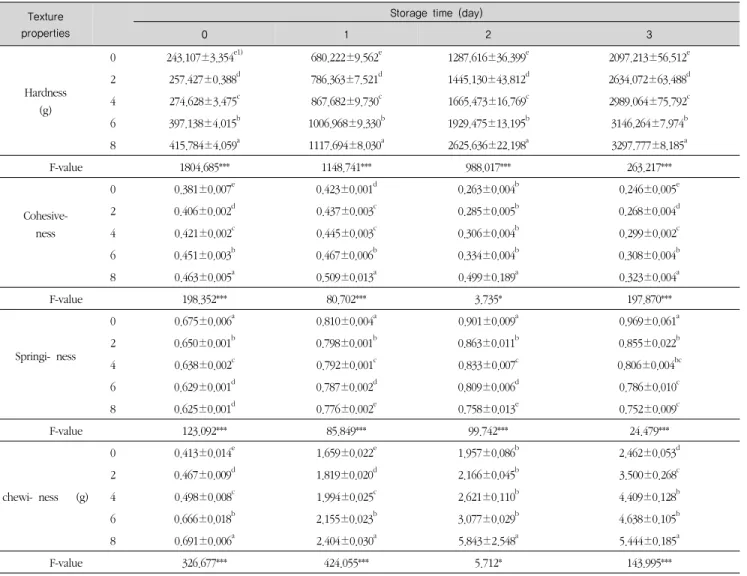Select chewiness value 1.659±0.022

coord(346,453)
